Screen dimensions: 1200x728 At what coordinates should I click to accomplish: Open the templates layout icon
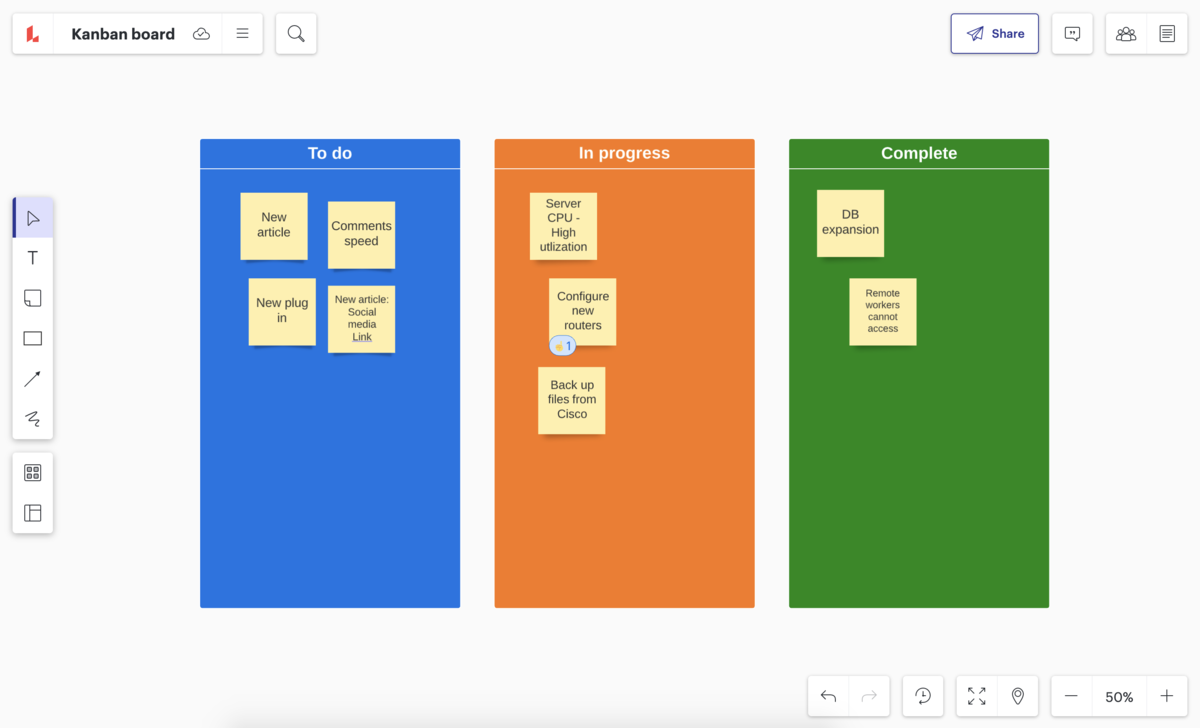[x=33, y=513]
